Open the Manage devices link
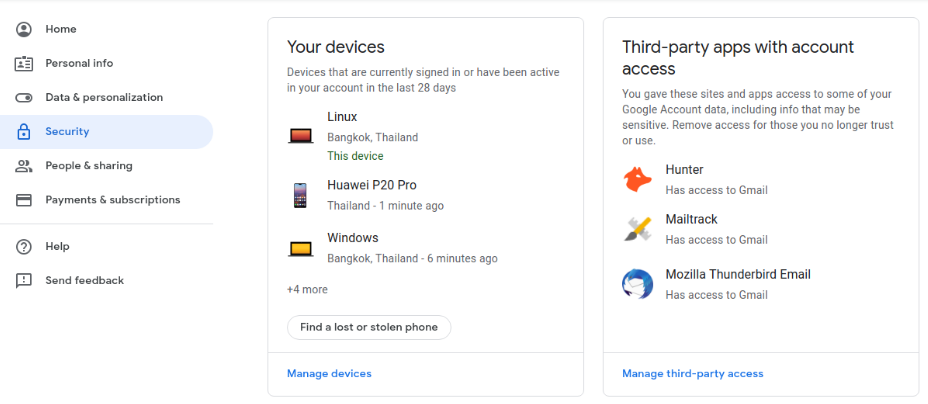 click(329, 374)
